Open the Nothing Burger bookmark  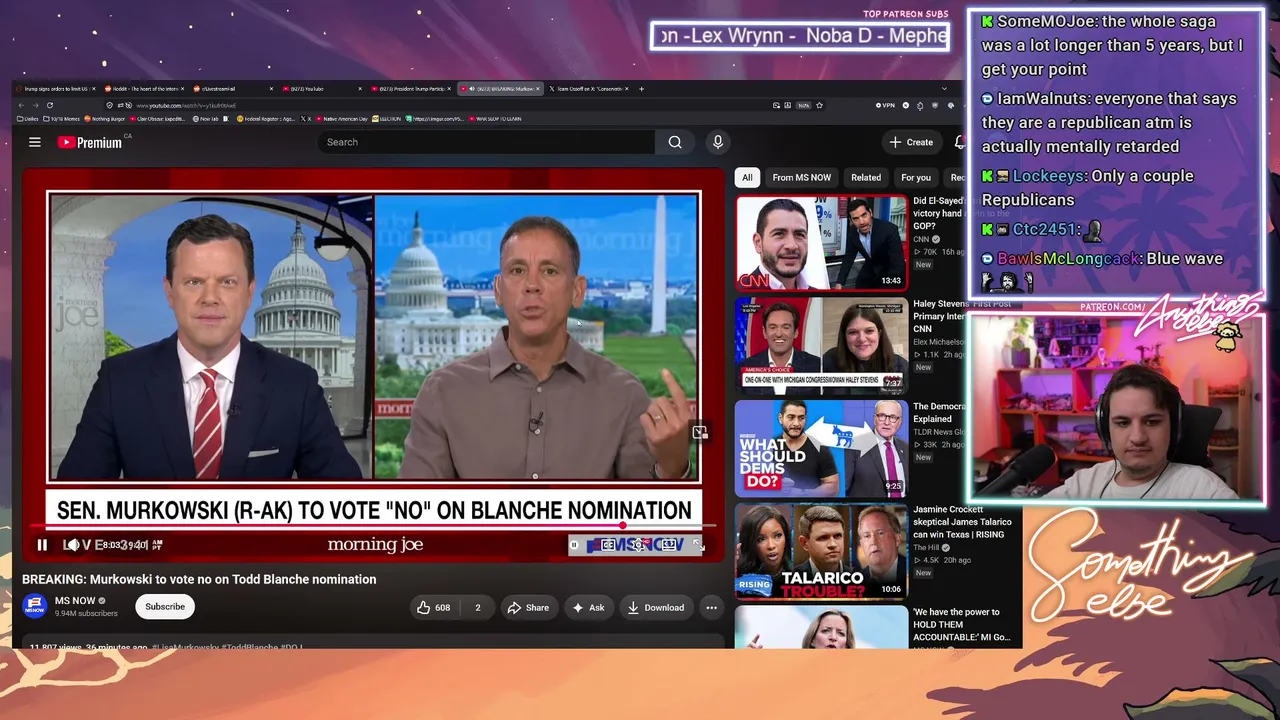105,119
